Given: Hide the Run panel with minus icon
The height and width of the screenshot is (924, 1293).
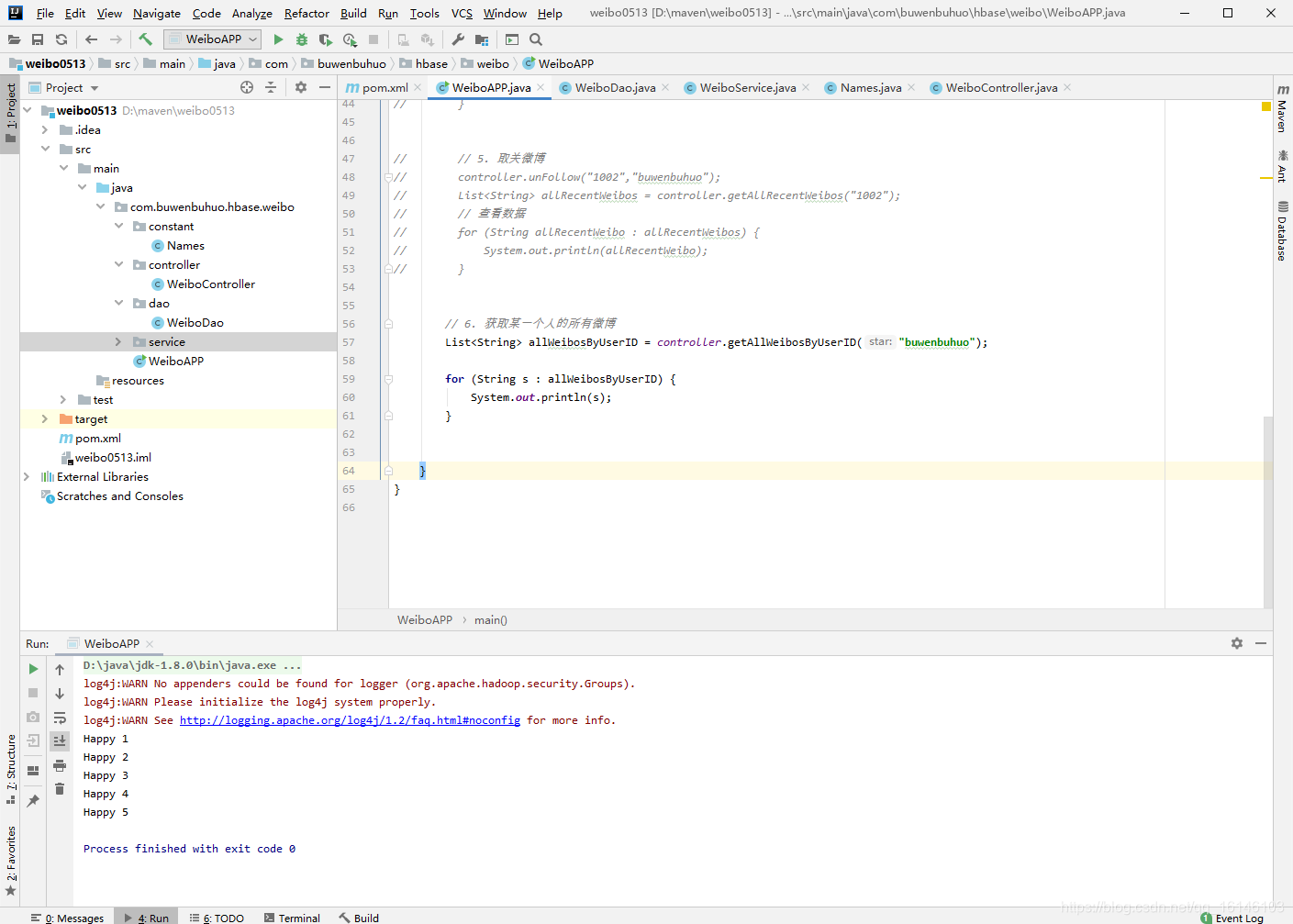Looking at the screenshot, I should tap(1261, 643).
